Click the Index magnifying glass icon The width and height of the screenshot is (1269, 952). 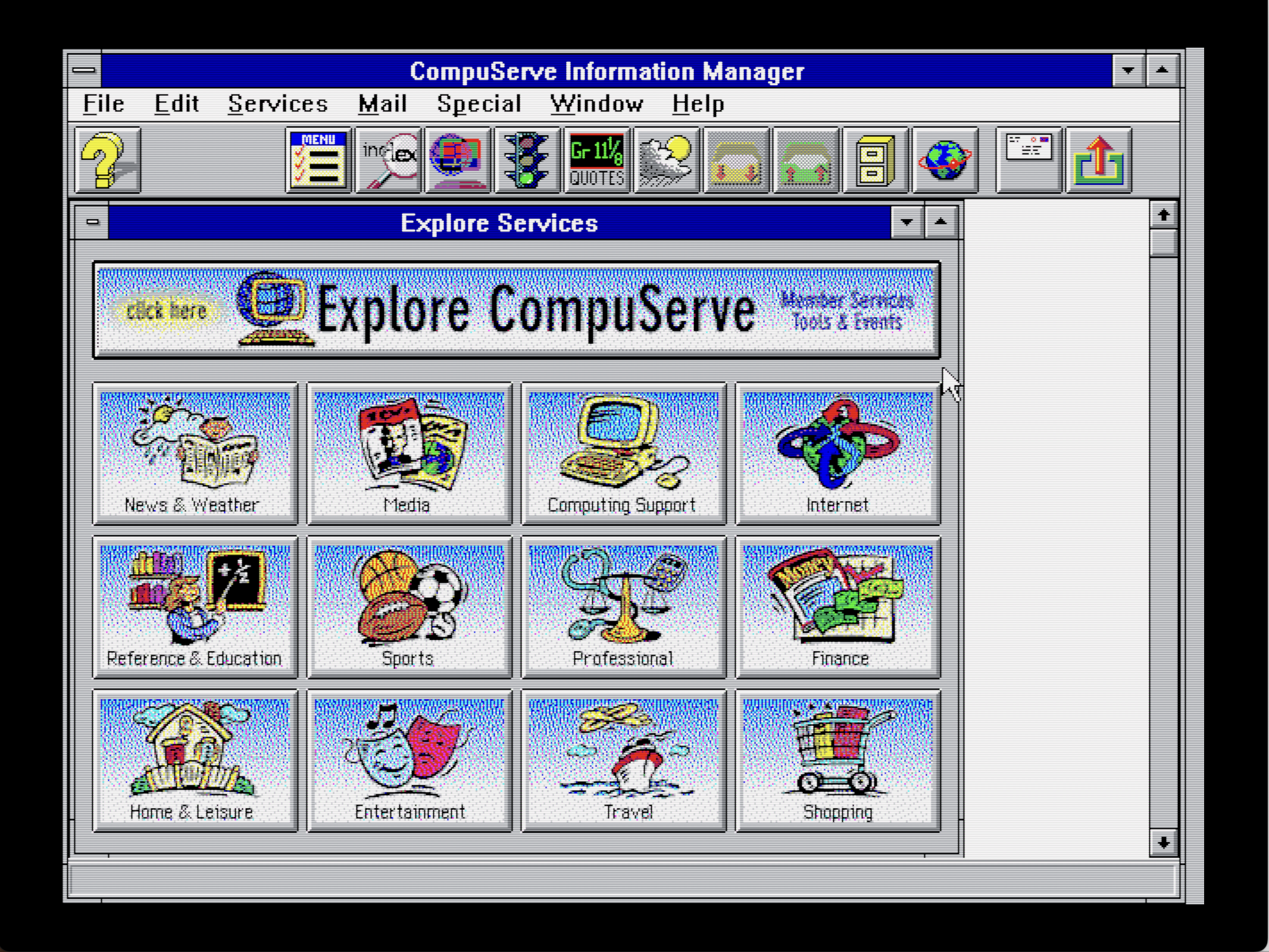pos(388,159)
